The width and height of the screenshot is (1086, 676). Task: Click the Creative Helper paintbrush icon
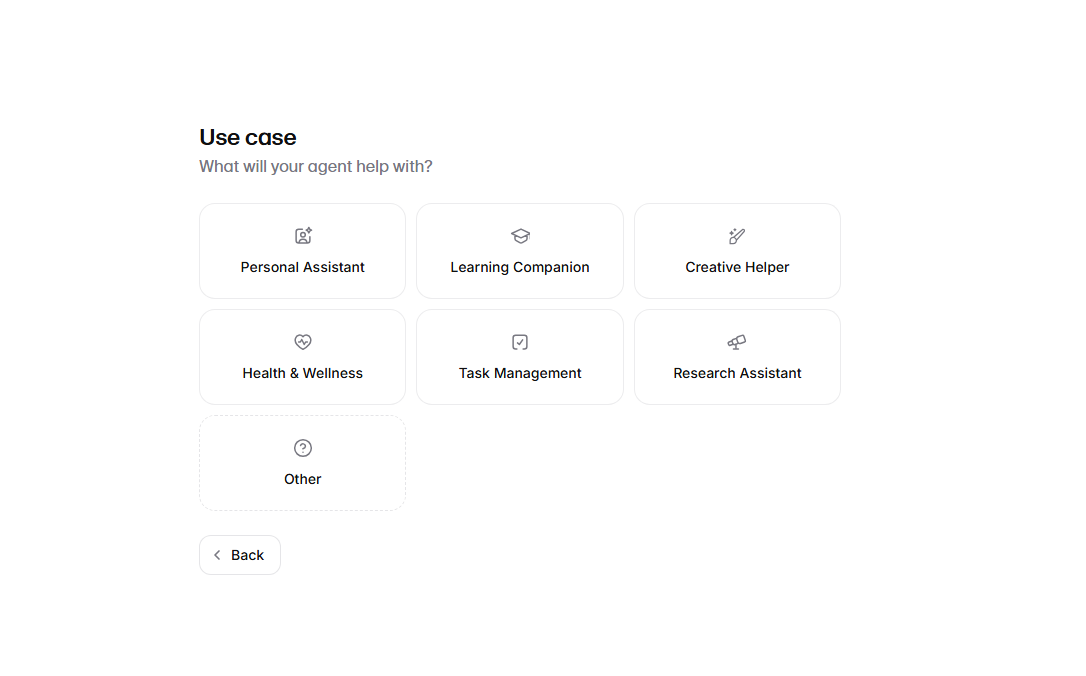click(x=737, y=235)
